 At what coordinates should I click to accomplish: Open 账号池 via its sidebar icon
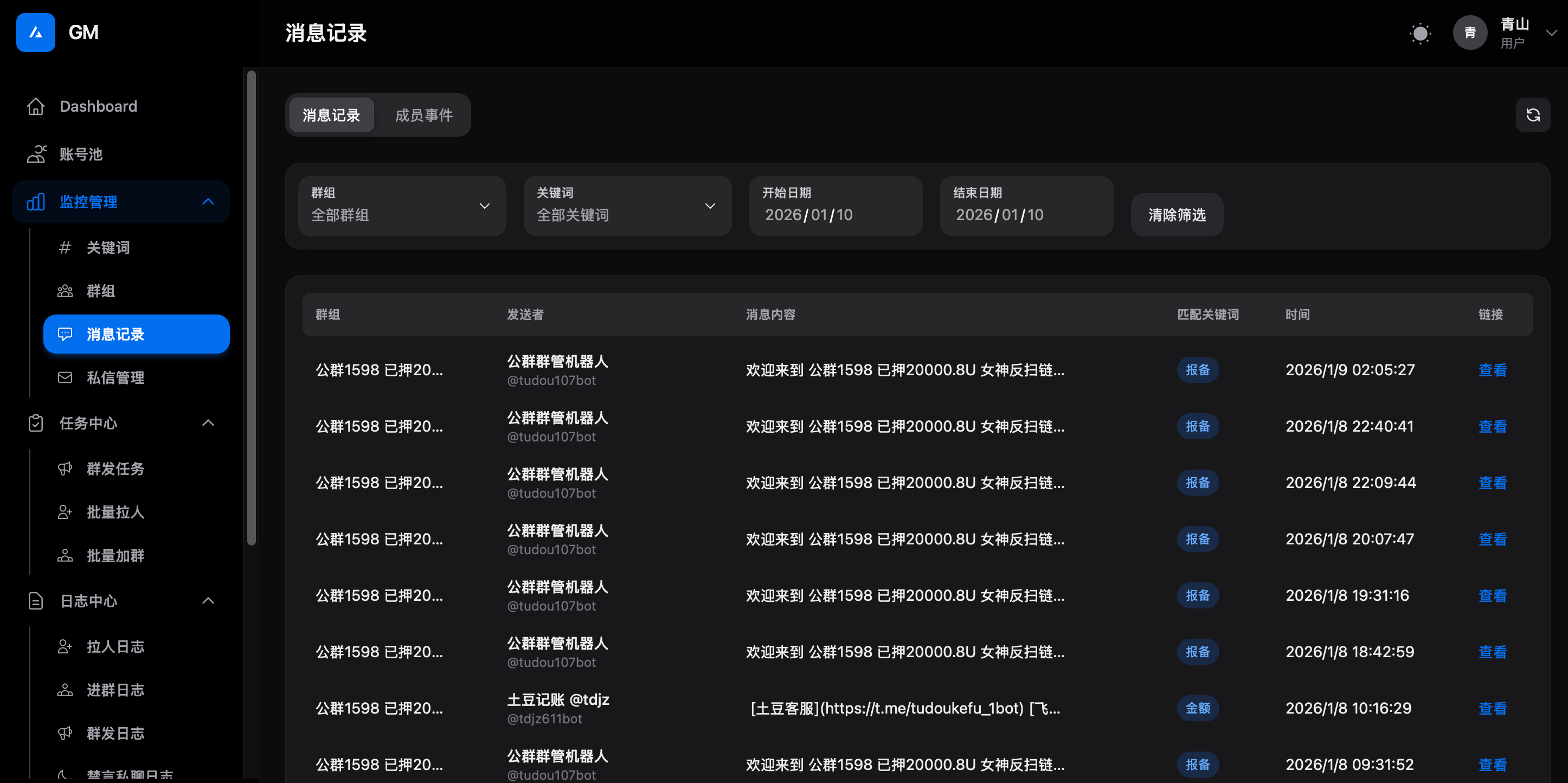[36, 154]
